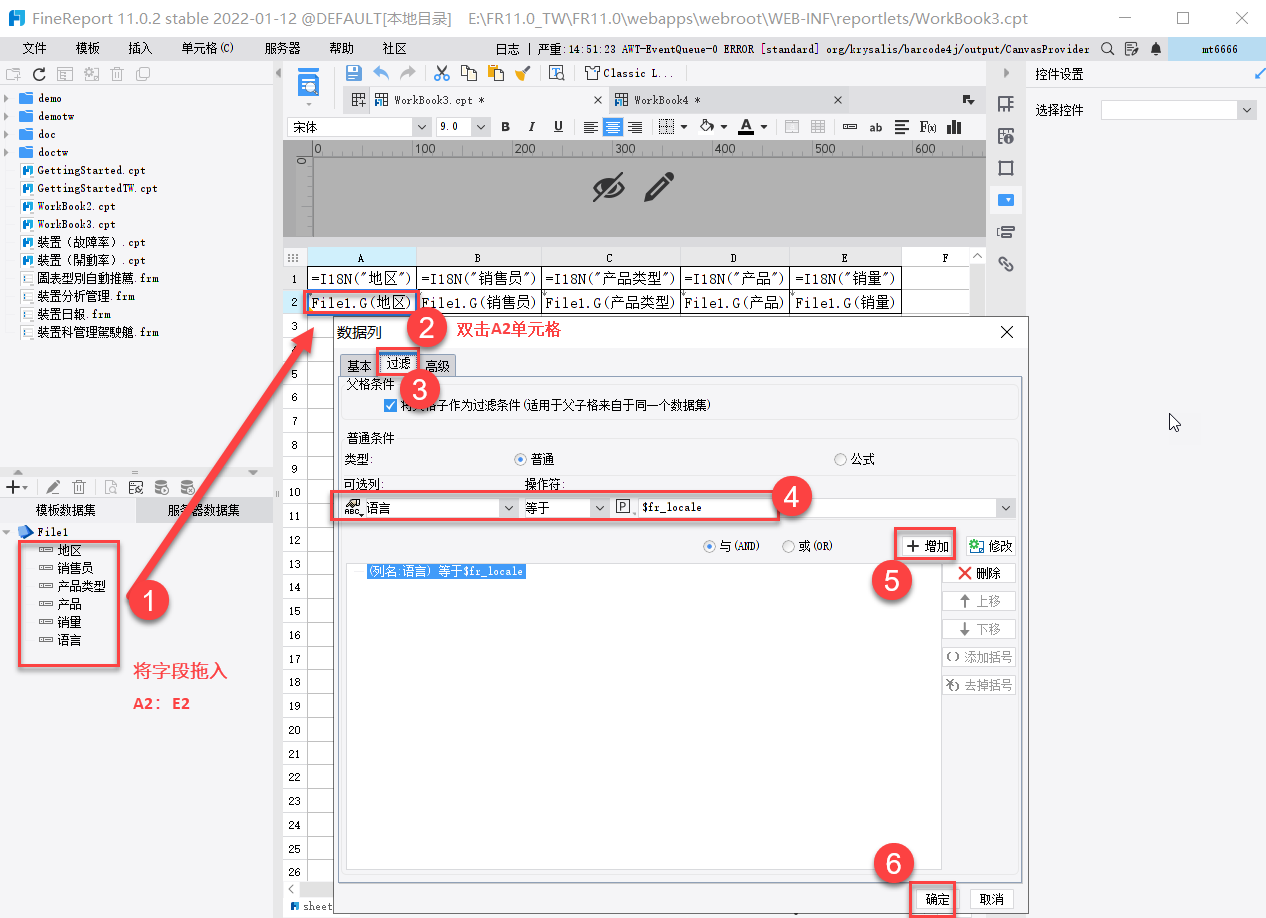
Task: Align cell text left
Action: pyautogui.click(x=591, y=127)
